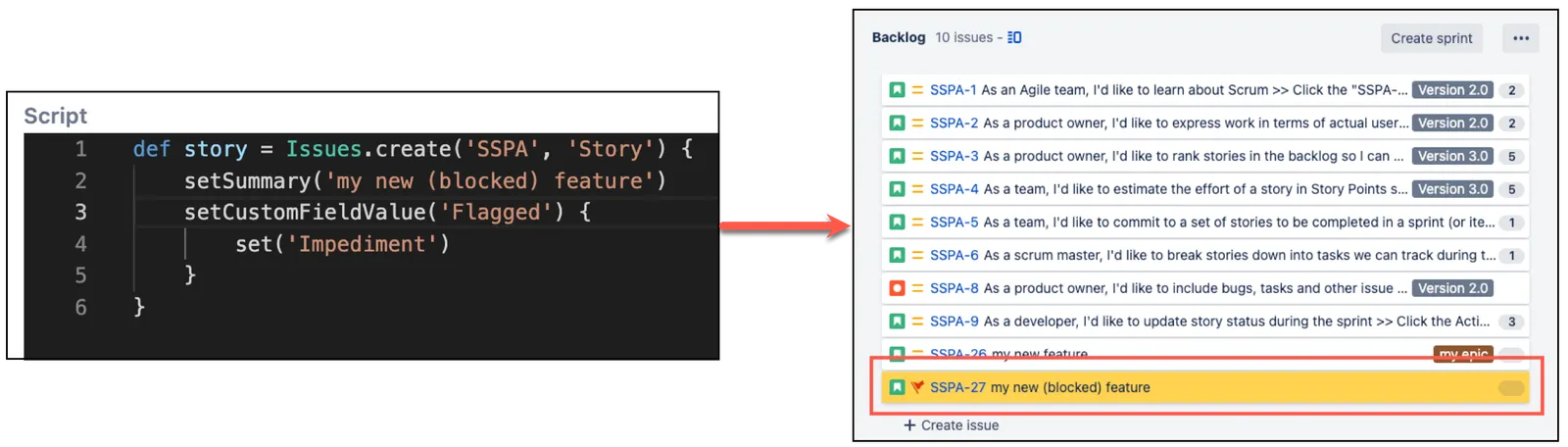
Task: Click the red bug type icon on SSPA-8
Action: tap(897, 288)
